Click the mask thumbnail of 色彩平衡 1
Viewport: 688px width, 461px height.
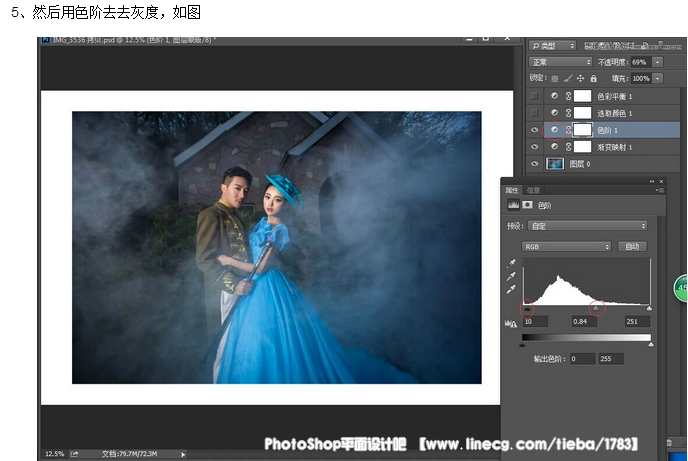point(582,96)
